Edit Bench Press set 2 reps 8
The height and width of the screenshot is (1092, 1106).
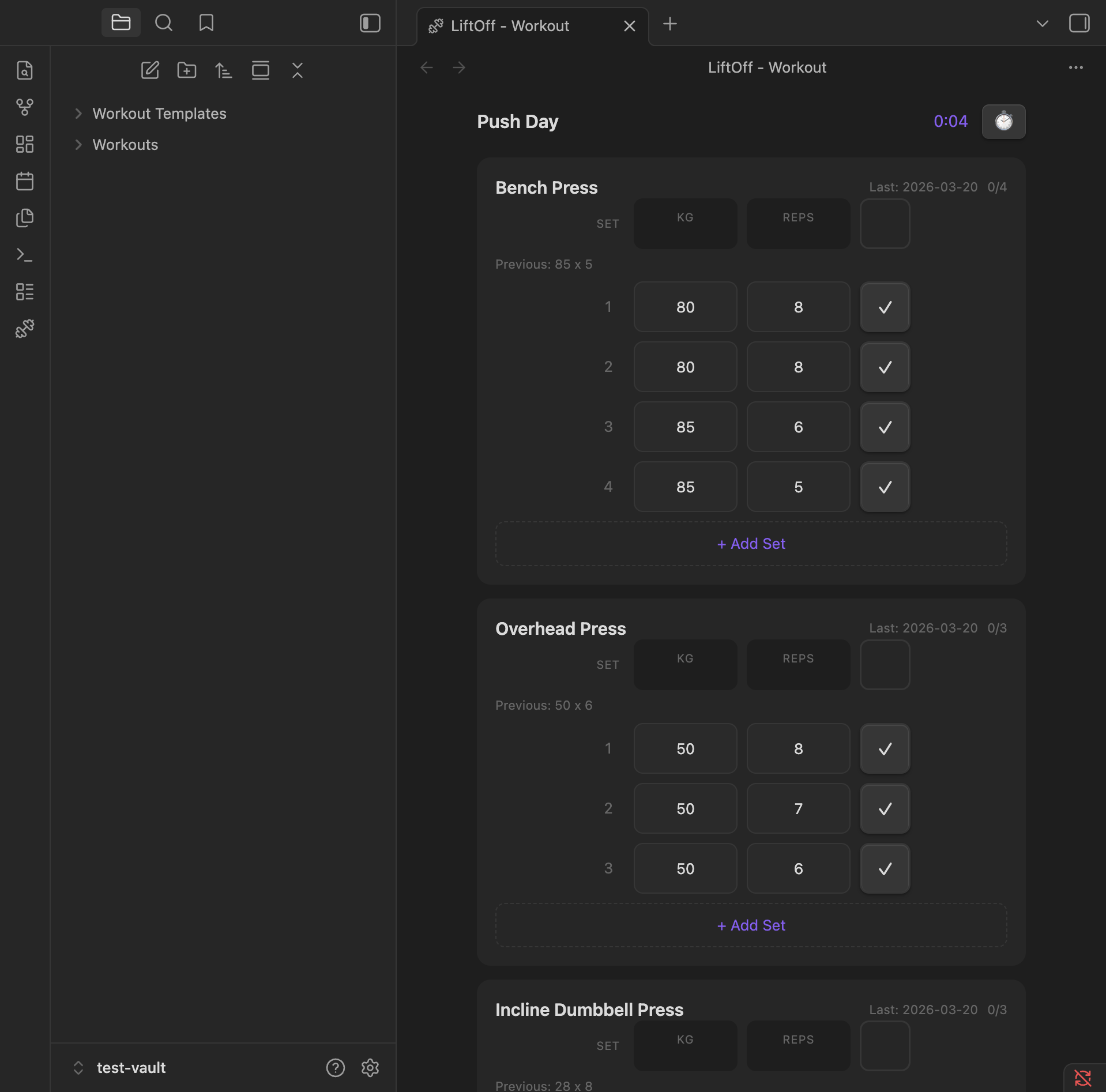click(798, 367)
